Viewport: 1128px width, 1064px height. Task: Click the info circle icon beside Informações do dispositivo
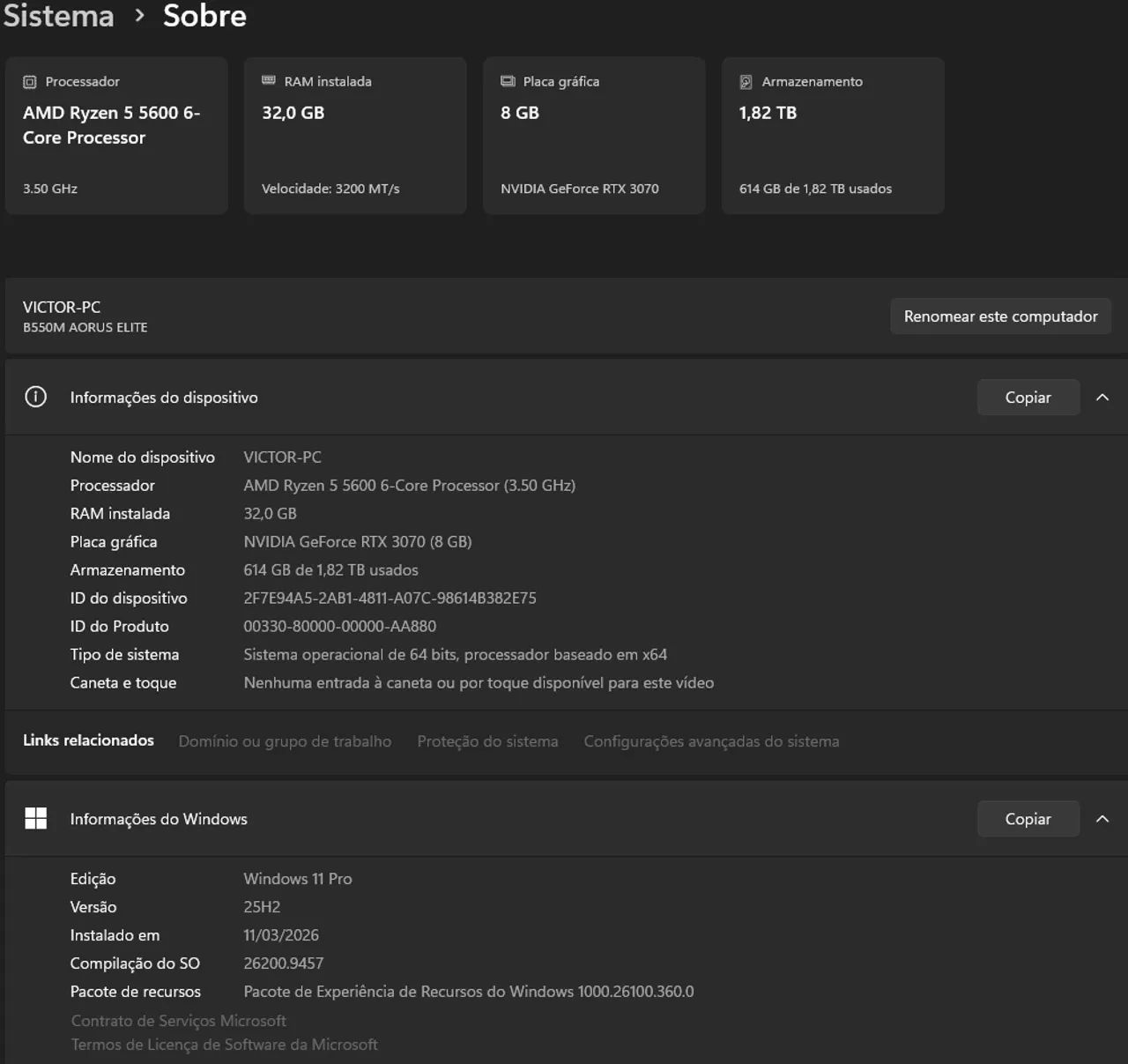click(x=35, y=397)
